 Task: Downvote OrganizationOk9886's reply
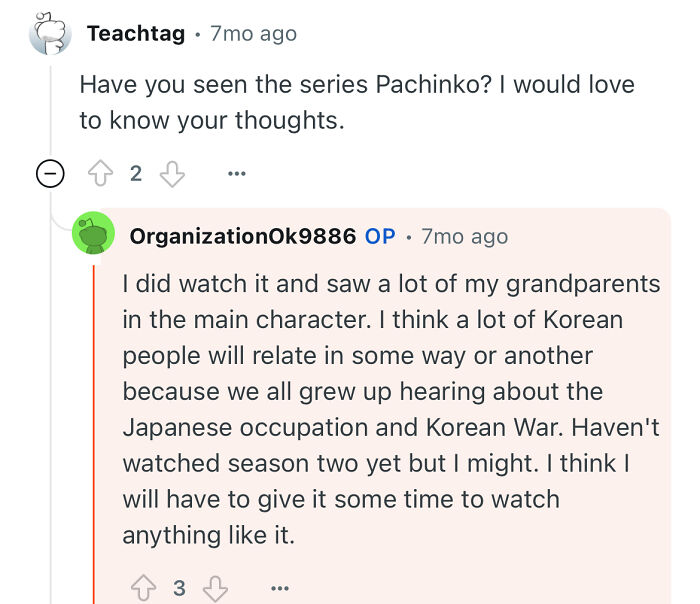pyautogui.click(x=216, y=588)
